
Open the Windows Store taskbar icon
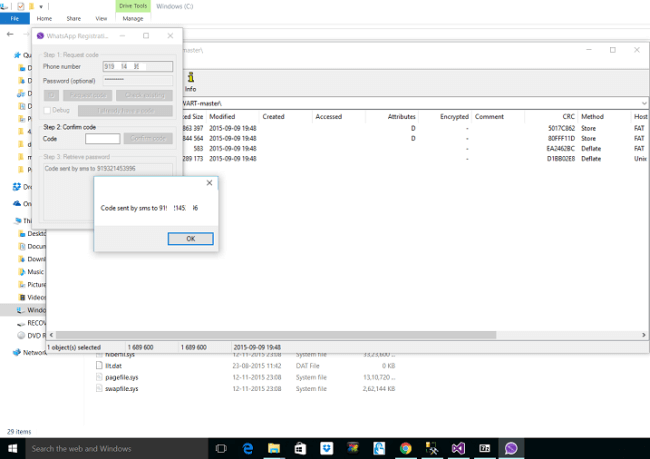click(x=300, y=448)
